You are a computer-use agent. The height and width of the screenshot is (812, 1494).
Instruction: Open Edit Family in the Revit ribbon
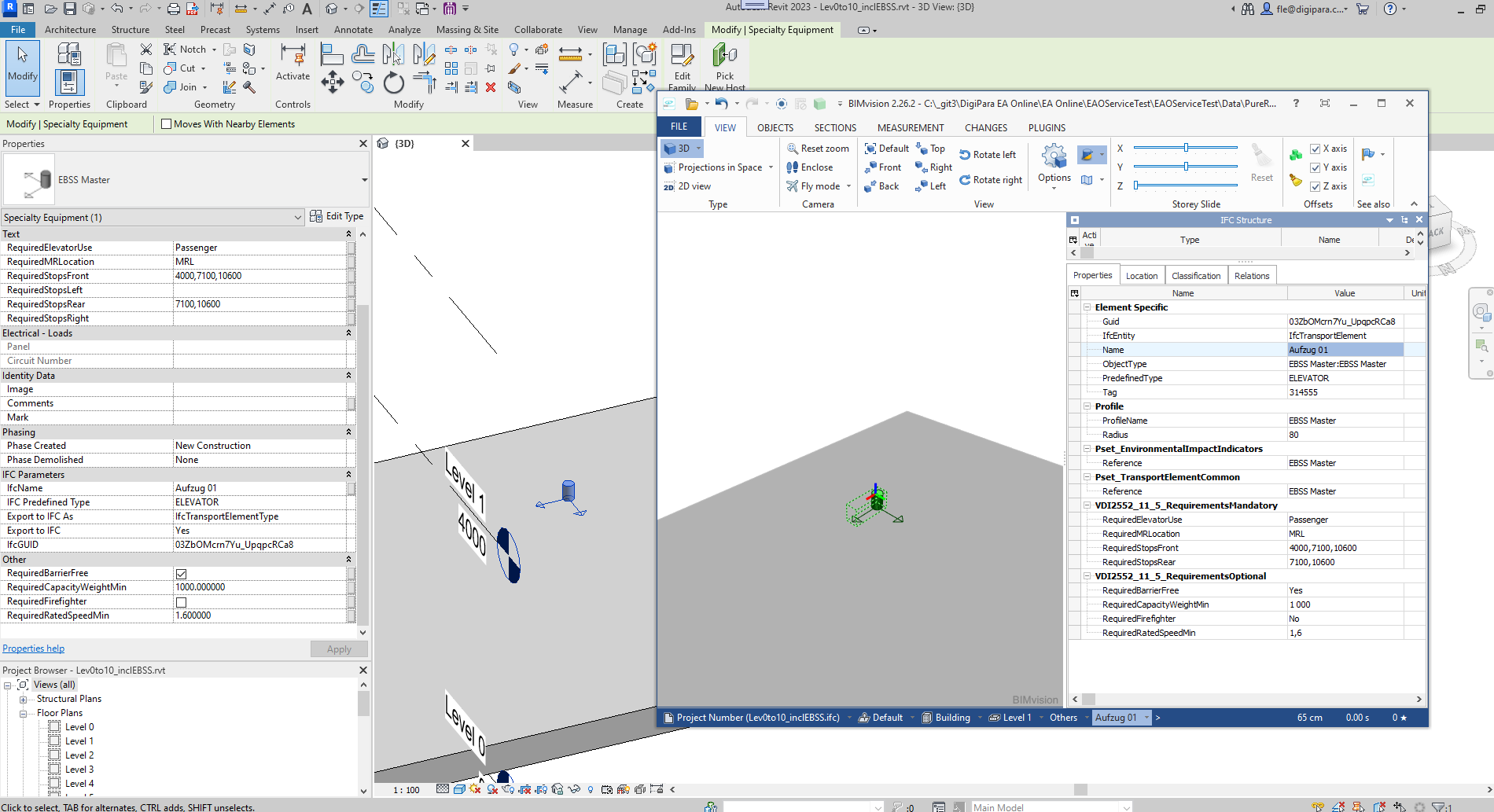[681, 67]
